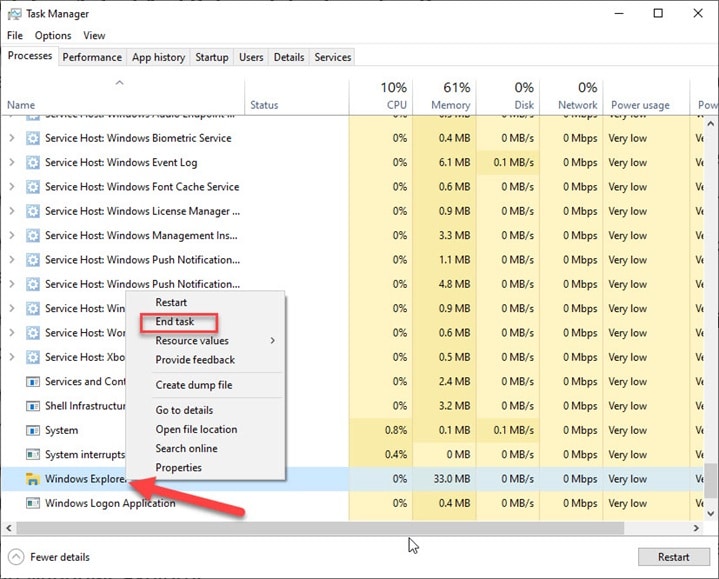The width and height of the screenshot is (719, 579).
Task: Switch to the Details tab
Action: (x=289, y=57)
